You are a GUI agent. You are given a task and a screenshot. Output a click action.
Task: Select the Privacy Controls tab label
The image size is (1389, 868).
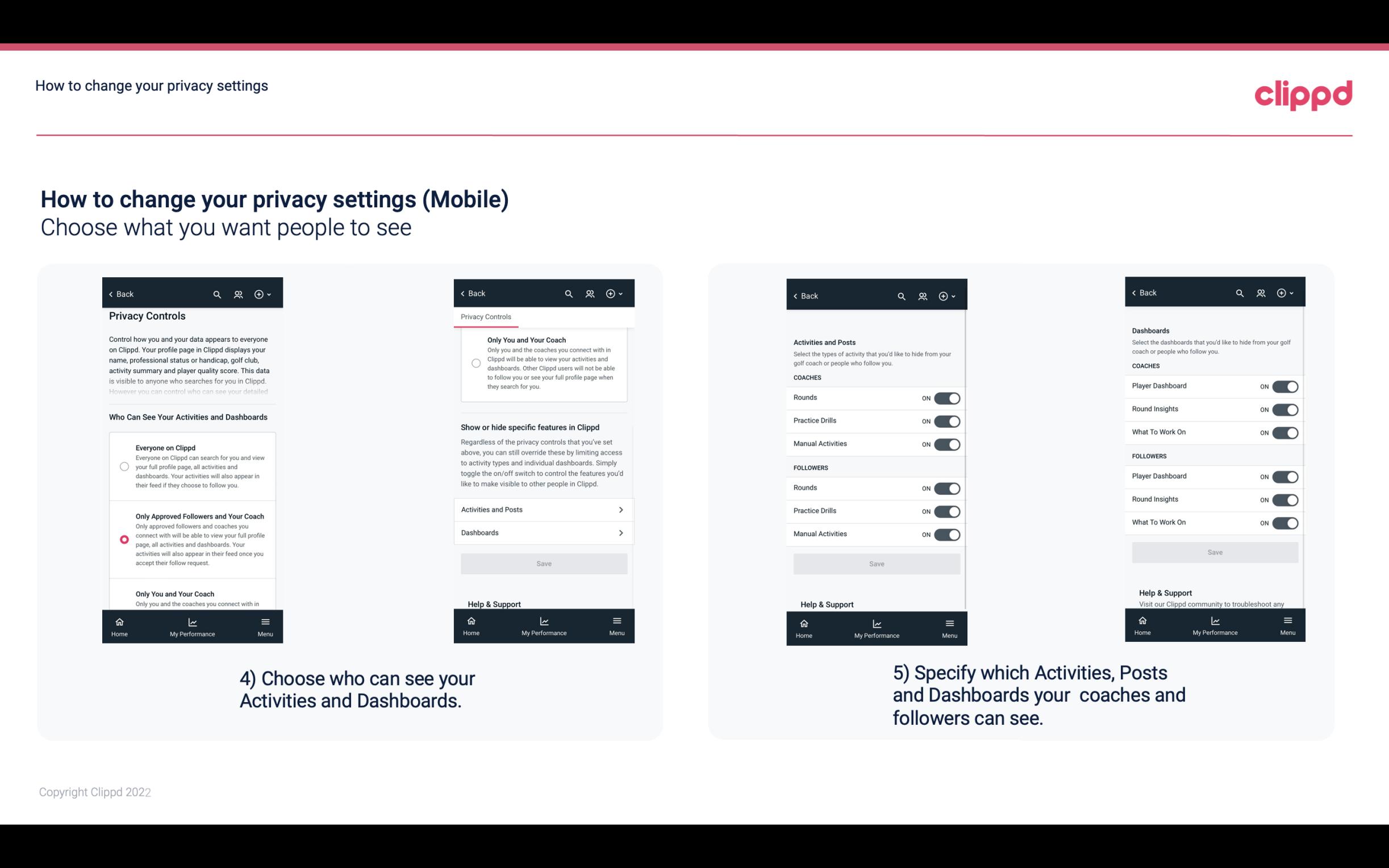click(486, 317)
